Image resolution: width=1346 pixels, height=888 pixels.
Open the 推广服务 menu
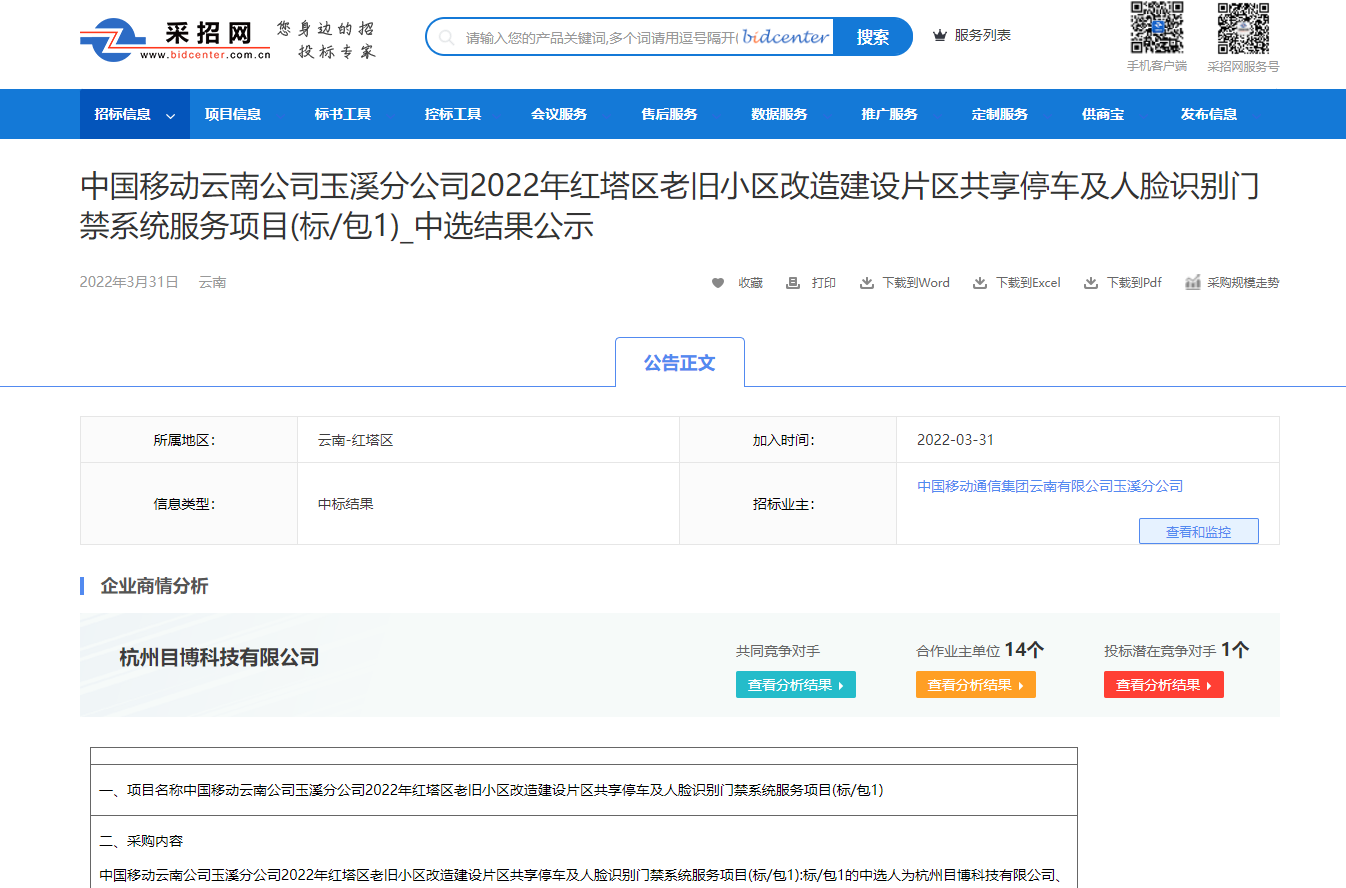(x=889, y=114)
